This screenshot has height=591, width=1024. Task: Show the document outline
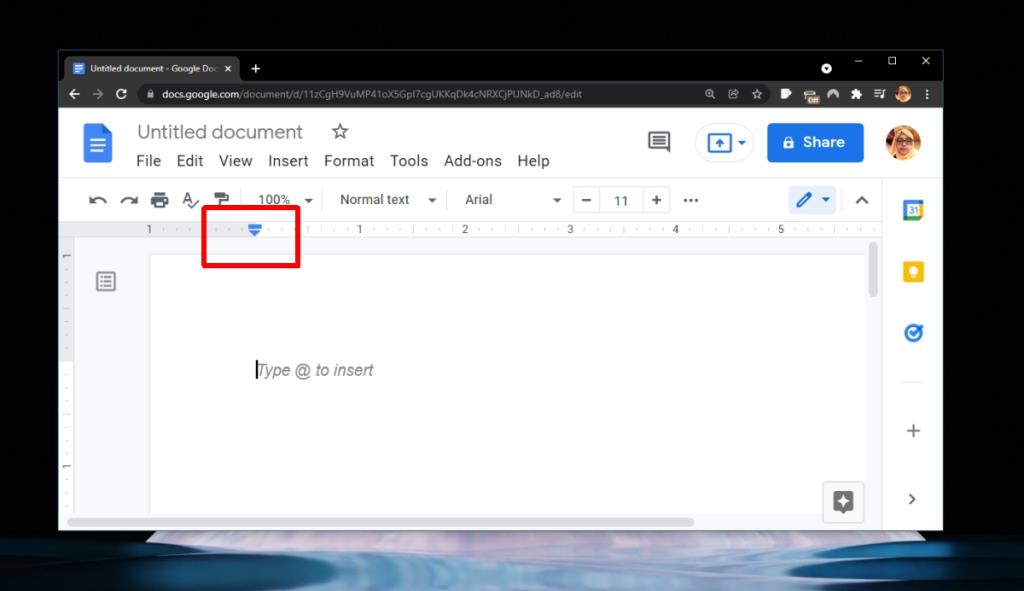click(x=105, y=281)
